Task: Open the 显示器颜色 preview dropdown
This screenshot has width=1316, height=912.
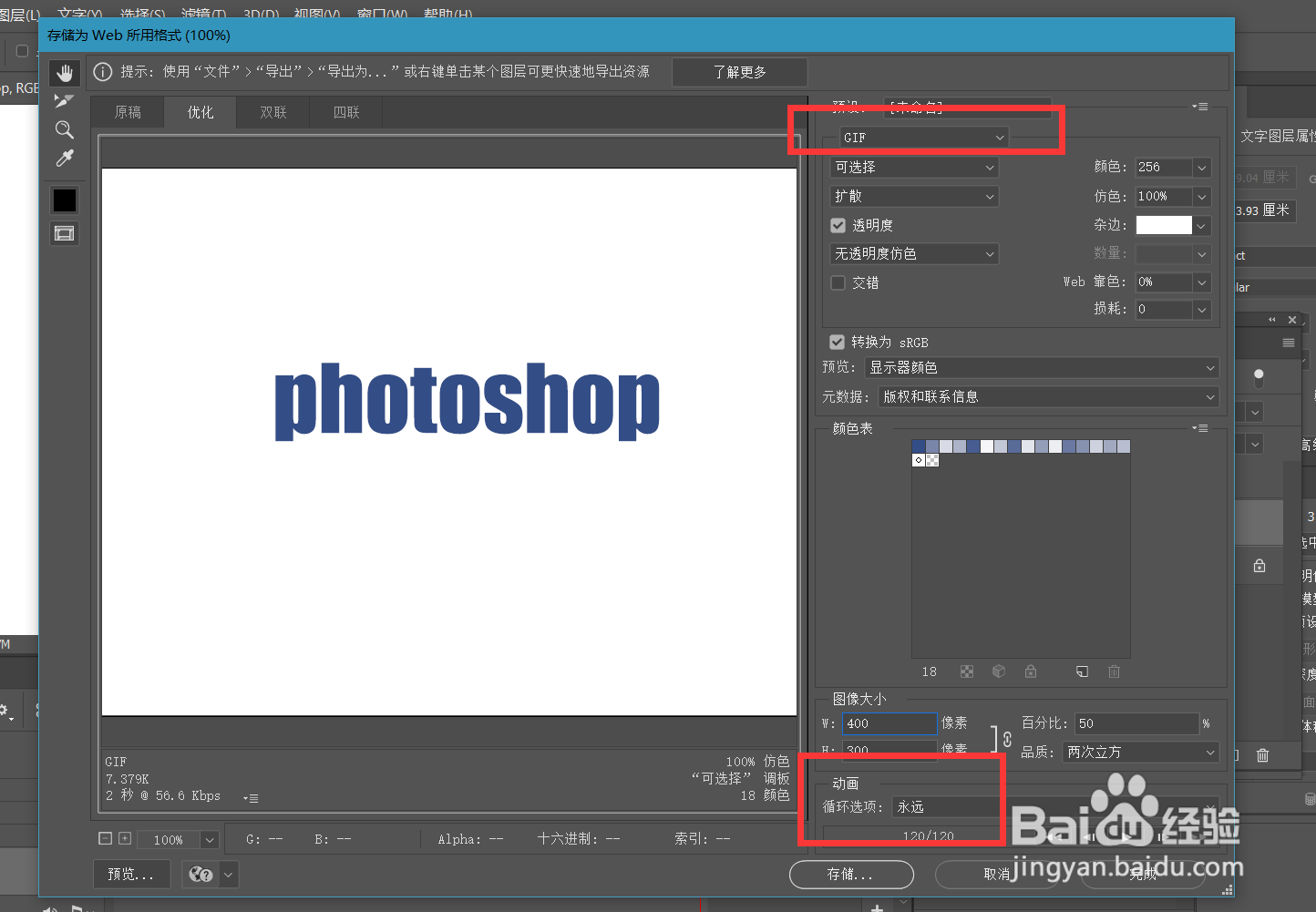Action: [1042, 367]
